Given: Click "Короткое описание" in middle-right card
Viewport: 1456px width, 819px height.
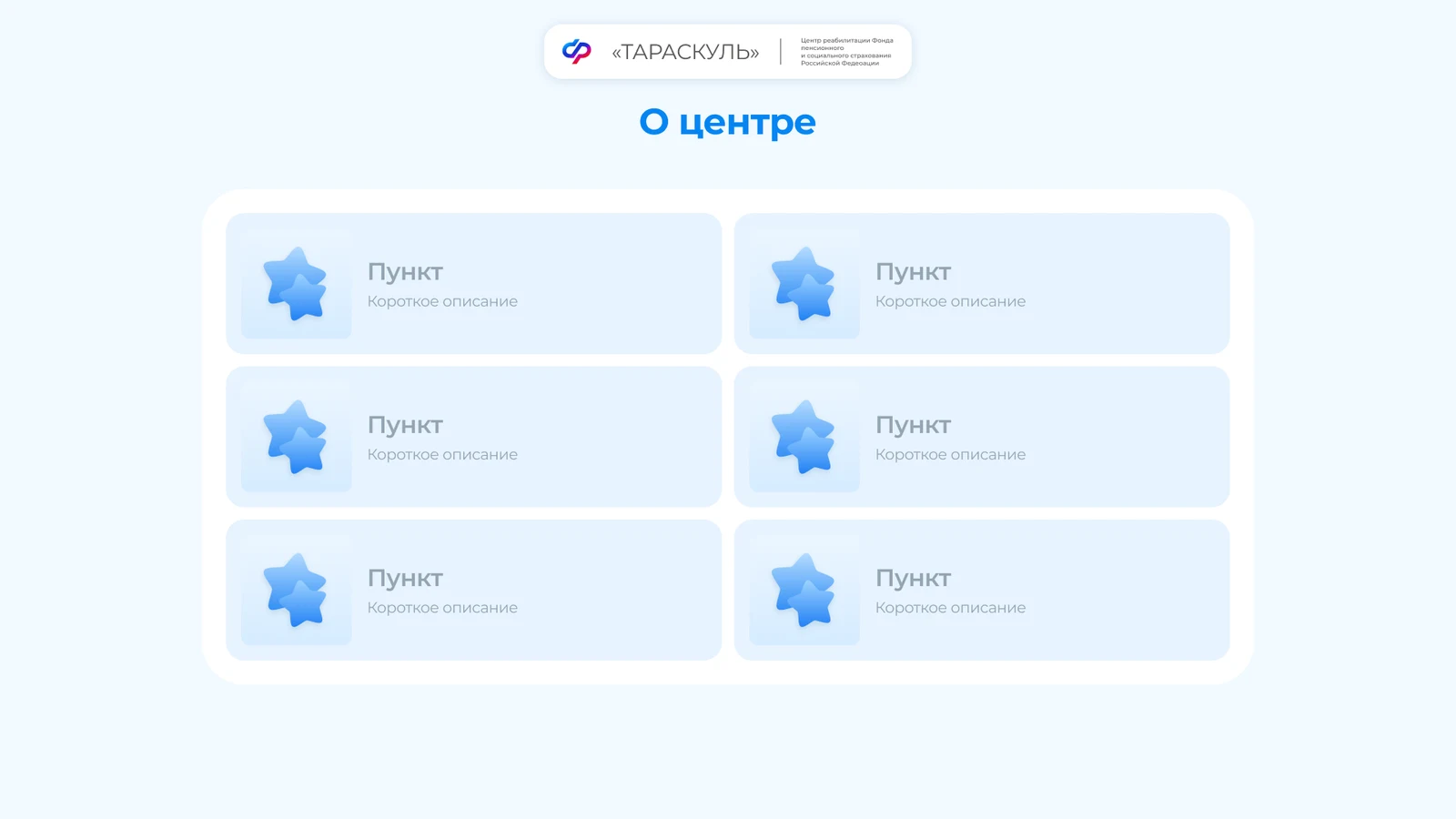Looking at the screenshot, I should click(950, 454).
